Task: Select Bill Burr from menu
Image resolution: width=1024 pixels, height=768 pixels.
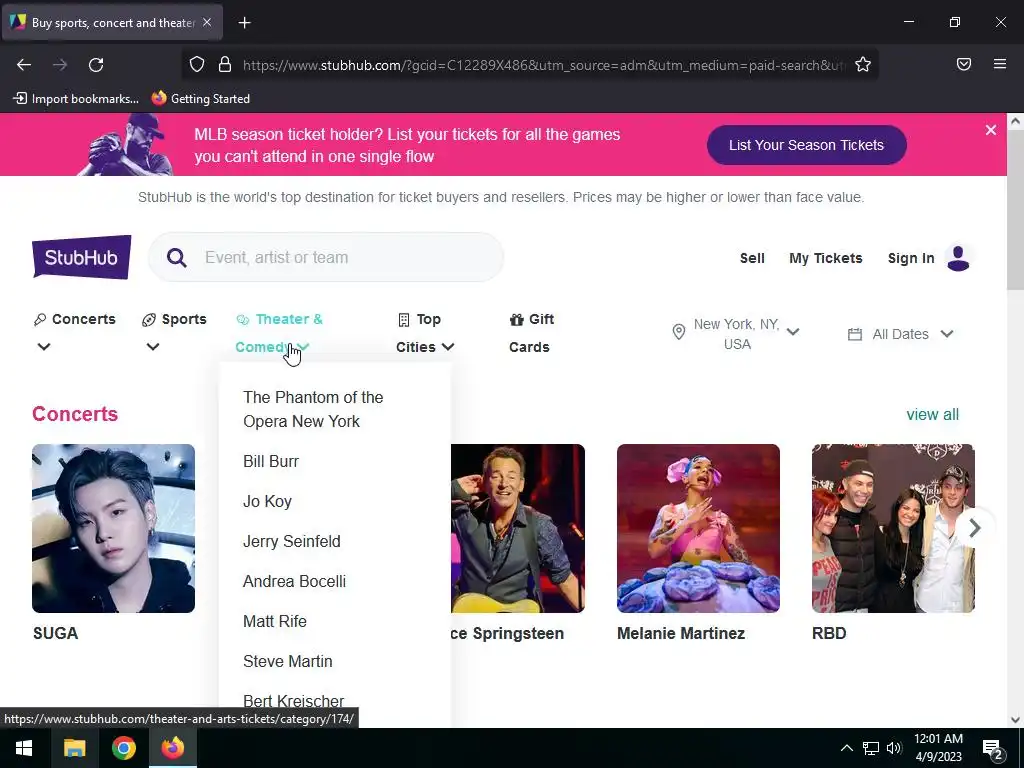Action: 271,461
